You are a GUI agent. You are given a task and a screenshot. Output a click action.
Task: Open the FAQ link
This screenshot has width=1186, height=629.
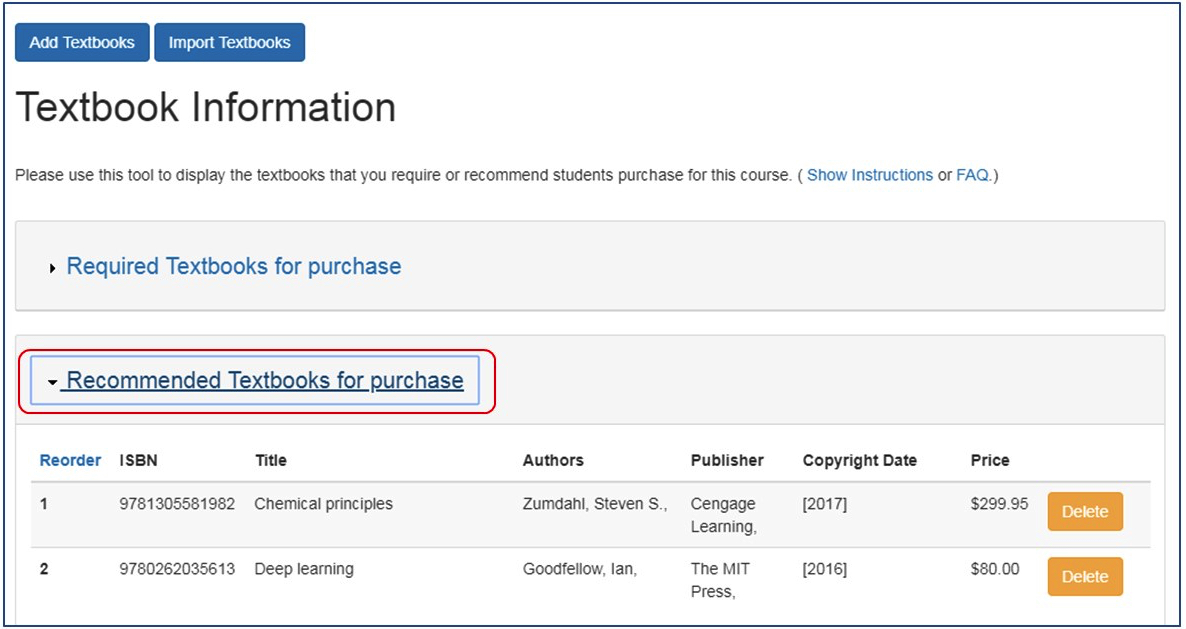tap(972, 175)
